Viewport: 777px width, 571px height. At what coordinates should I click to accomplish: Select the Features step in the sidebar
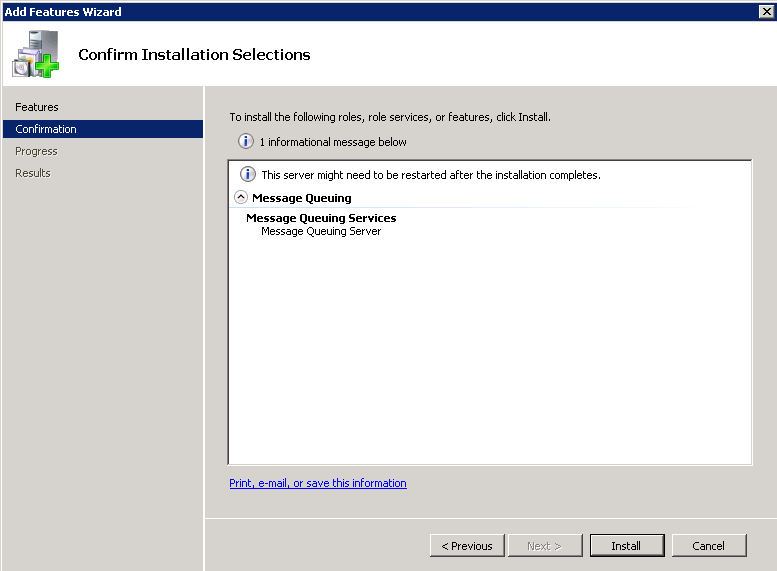pyautogui.click(x=37, y=107)
